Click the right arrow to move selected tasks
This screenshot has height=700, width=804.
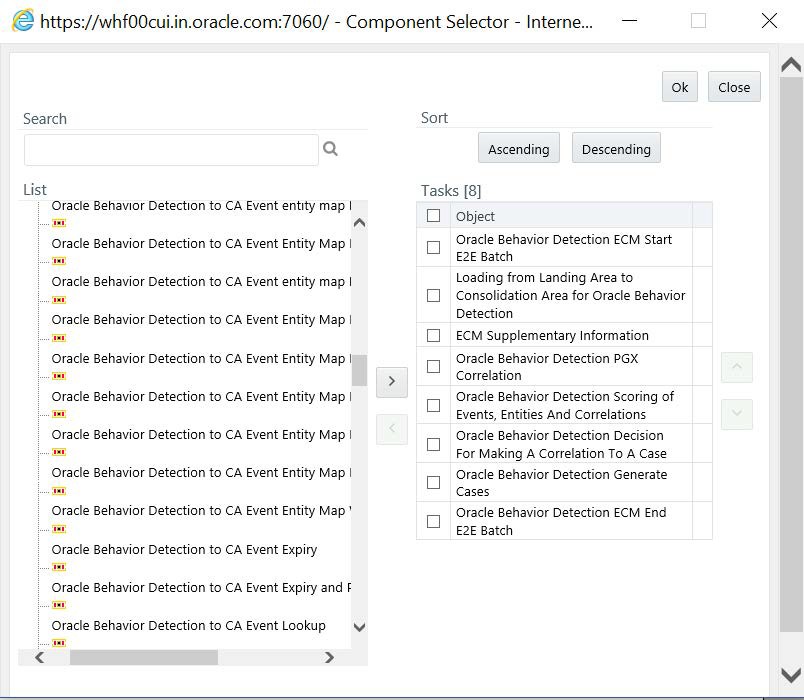pos(391,381)
